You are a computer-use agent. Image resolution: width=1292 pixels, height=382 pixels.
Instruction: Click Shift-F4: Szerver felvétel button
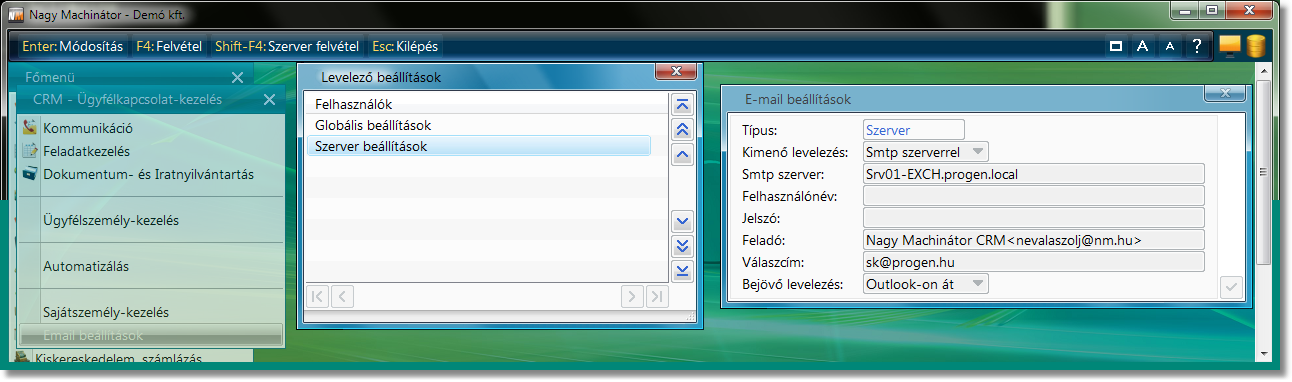tap(287, 46)
